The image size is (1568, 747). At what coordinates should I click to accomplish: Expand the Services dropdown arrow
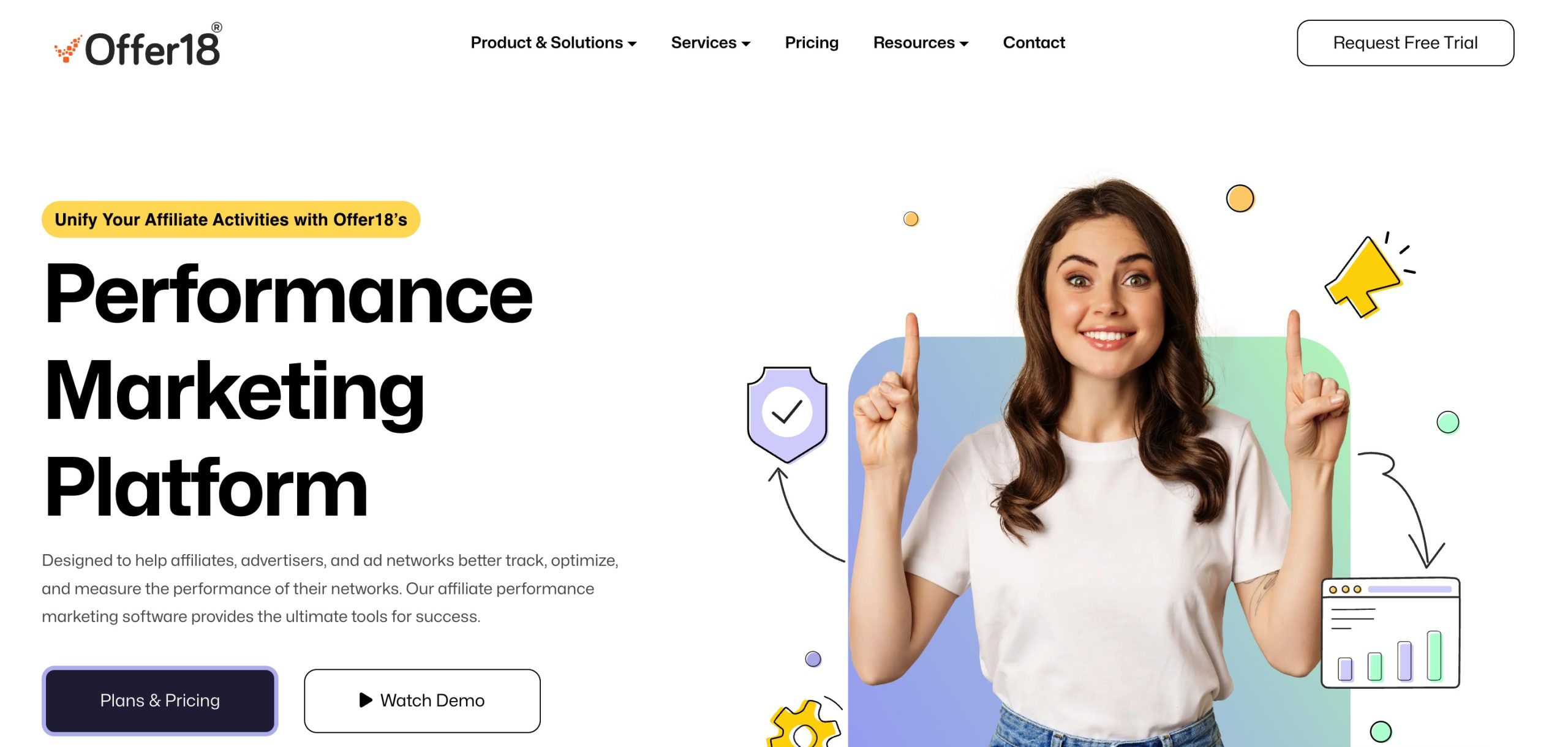(x=746, y=44)
